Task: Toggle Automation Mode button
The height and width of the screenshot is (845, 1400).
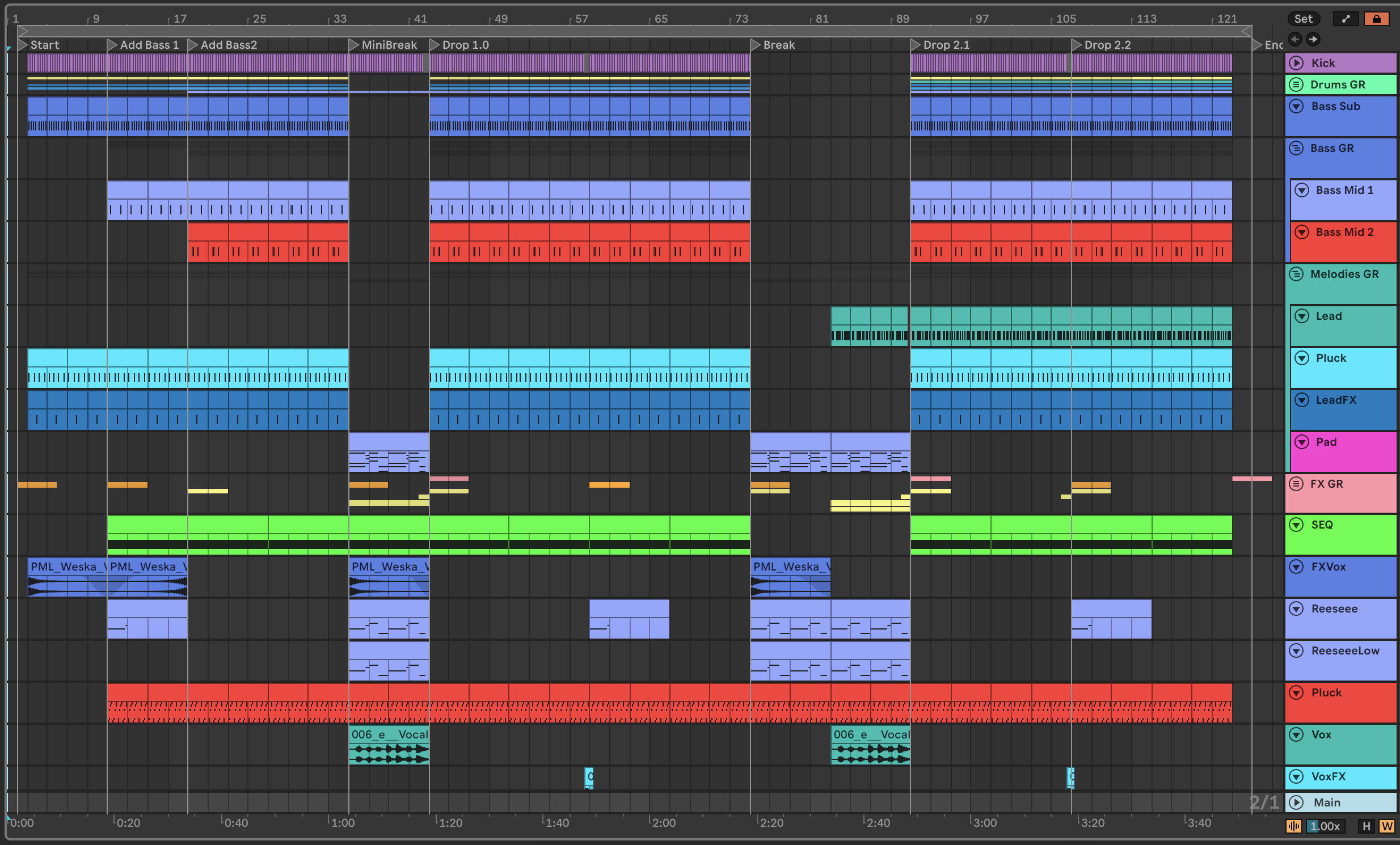Action: pyautogui.click(x=1346, y=19)
